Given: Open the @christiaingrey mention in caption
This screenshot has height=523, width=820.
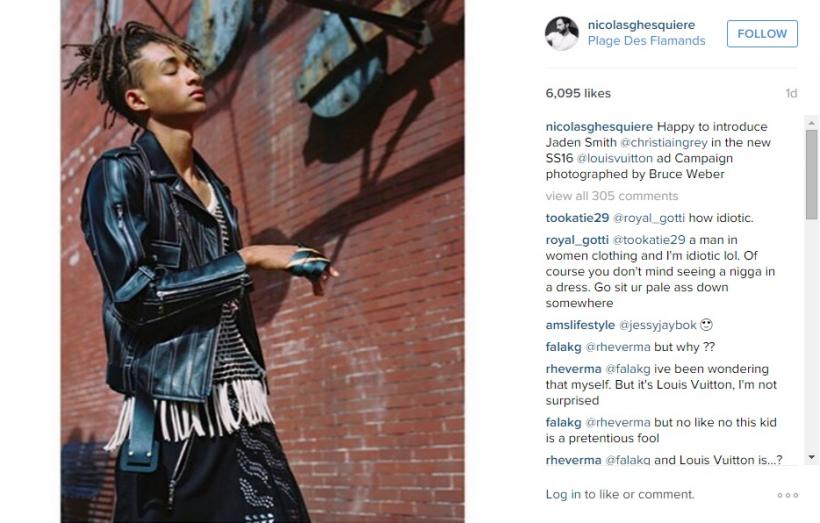Looking at the screenshot, I should pyautogui.click(x=664, y=142).
